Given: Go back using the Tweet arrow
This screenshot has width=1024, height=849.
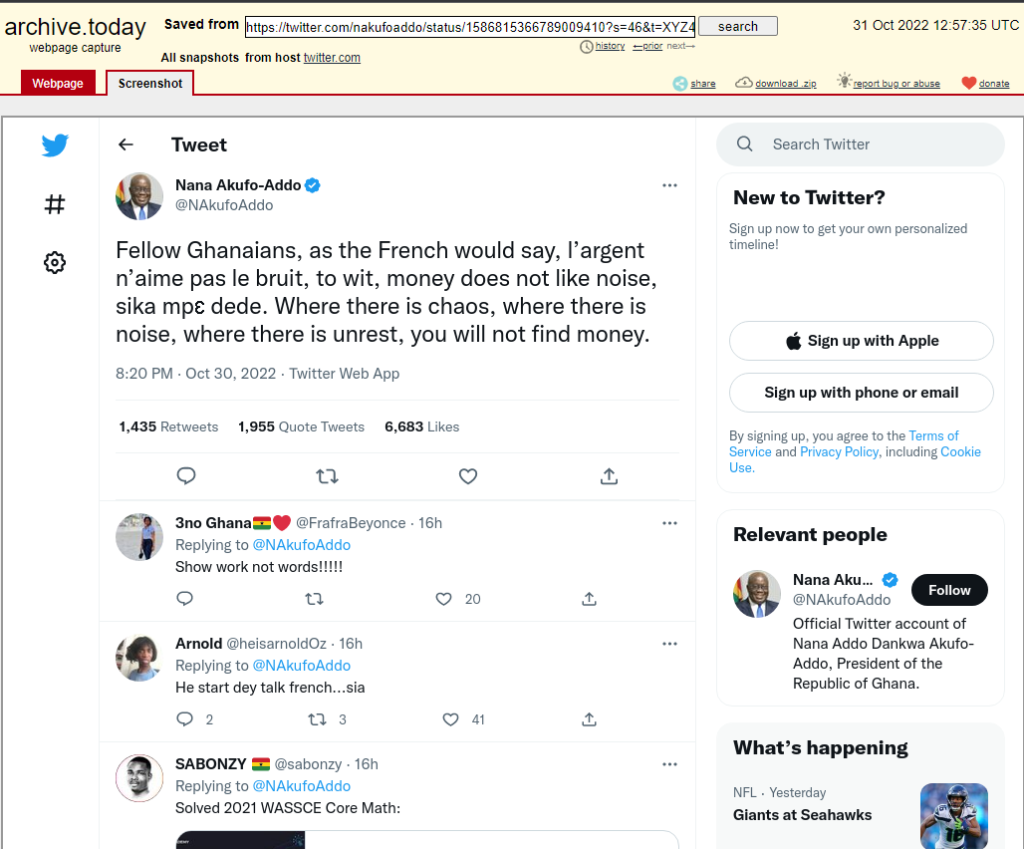Looking at the screenshot, I should point(126,145).
